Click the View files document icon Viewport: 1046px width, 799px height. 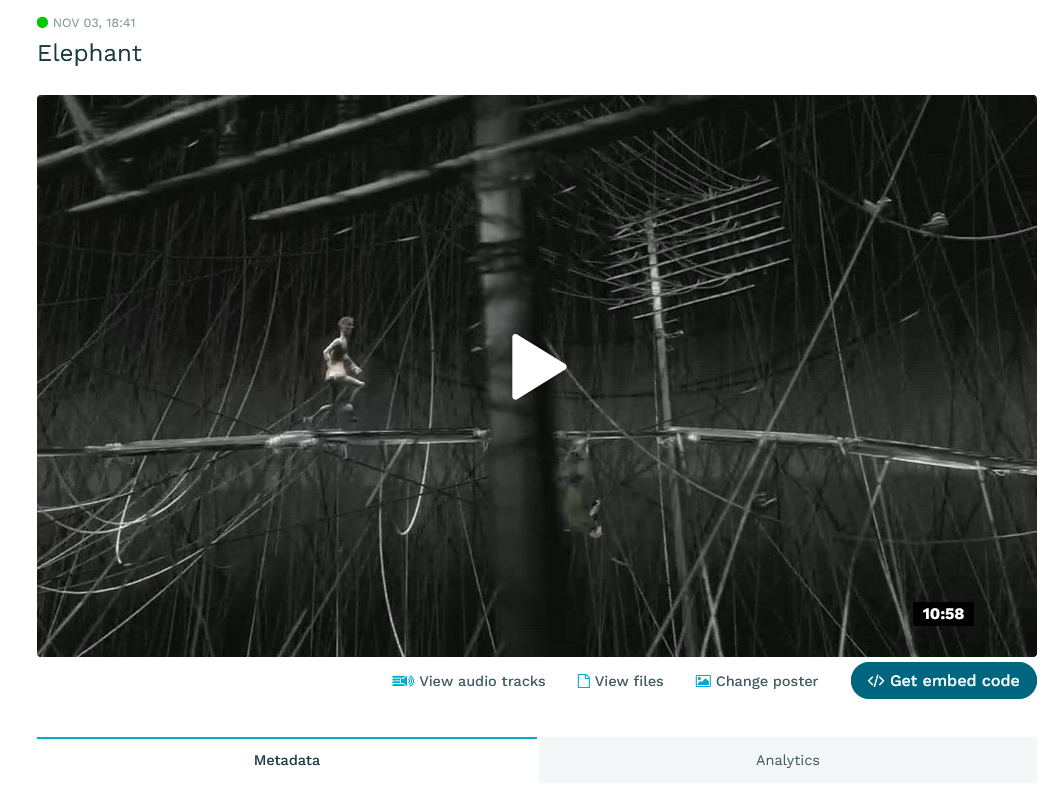(583, 681)
